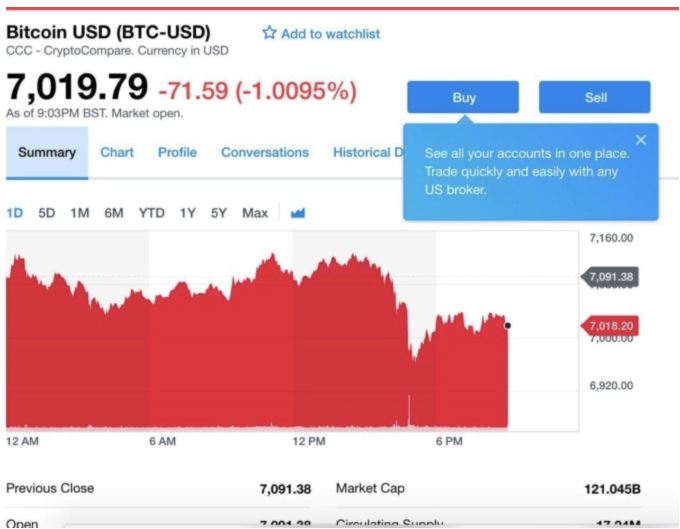Open the chart type icon
680x529 pixels.
(298, 213)
